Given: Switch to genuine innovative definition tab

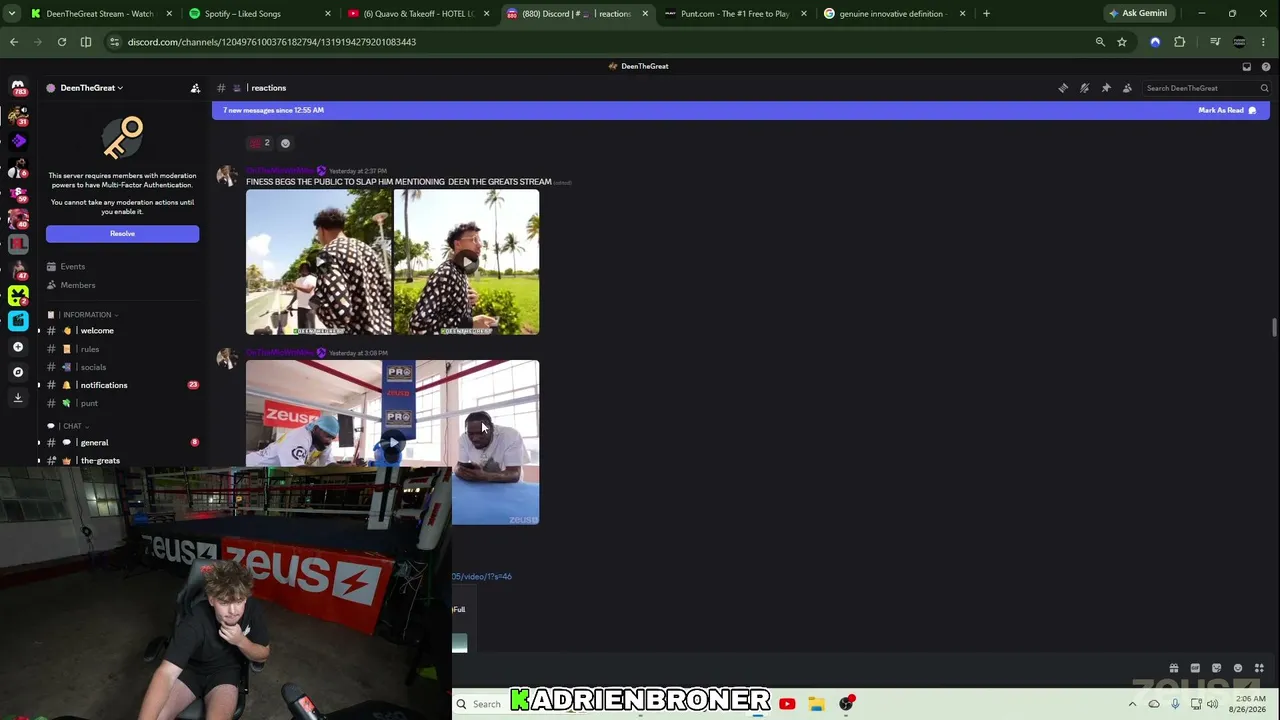Looking at the screenshot, I should pos(893,14).
